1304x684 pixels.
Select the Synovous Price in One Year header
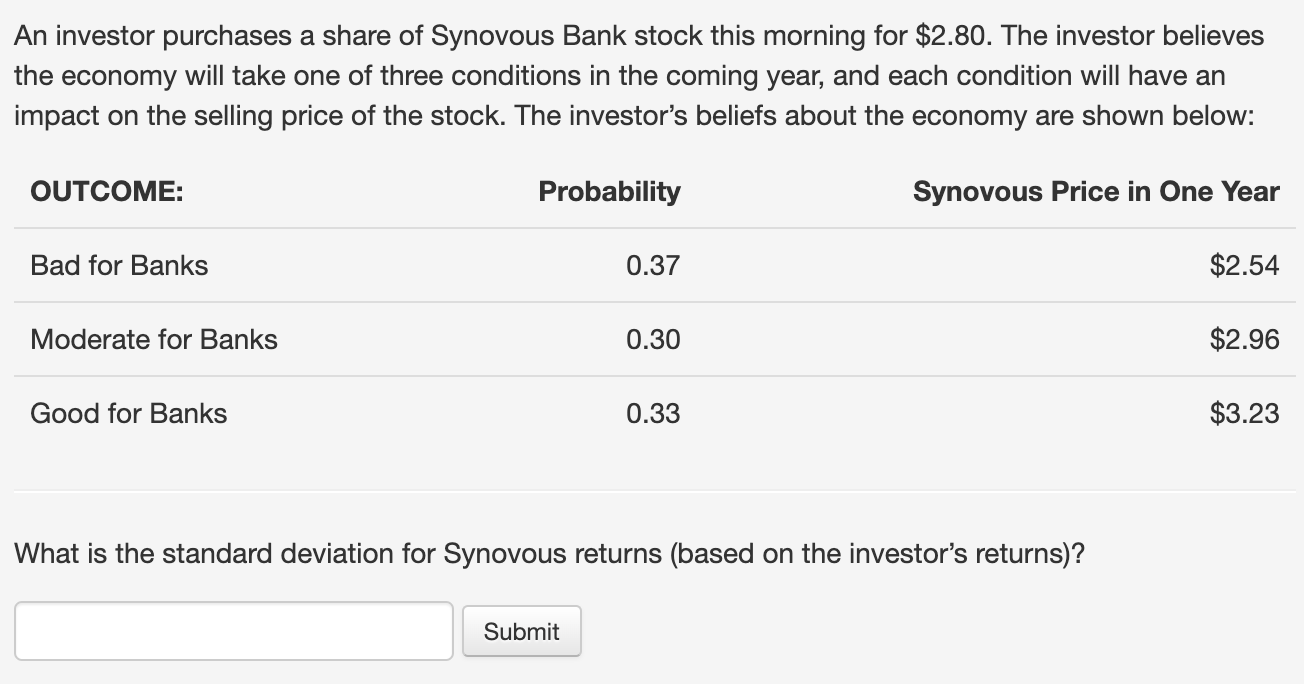click(1095, 192)
